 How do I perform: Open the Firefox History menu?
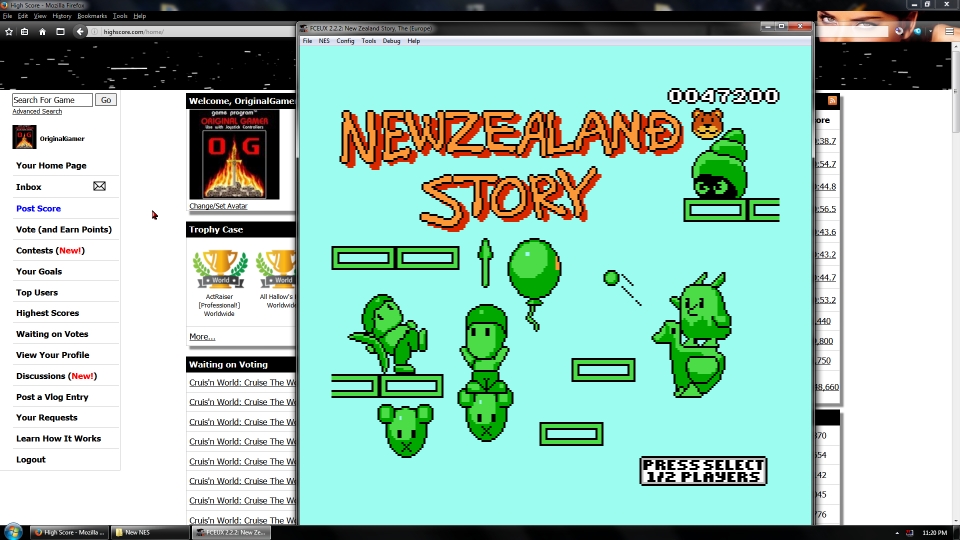click(x=62, y=16)
